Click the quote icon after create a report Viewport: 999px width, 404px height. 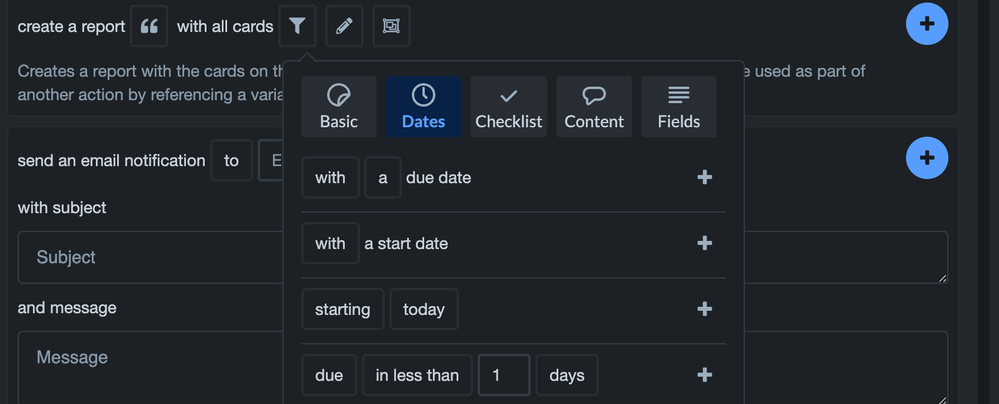tap(149, 27)
